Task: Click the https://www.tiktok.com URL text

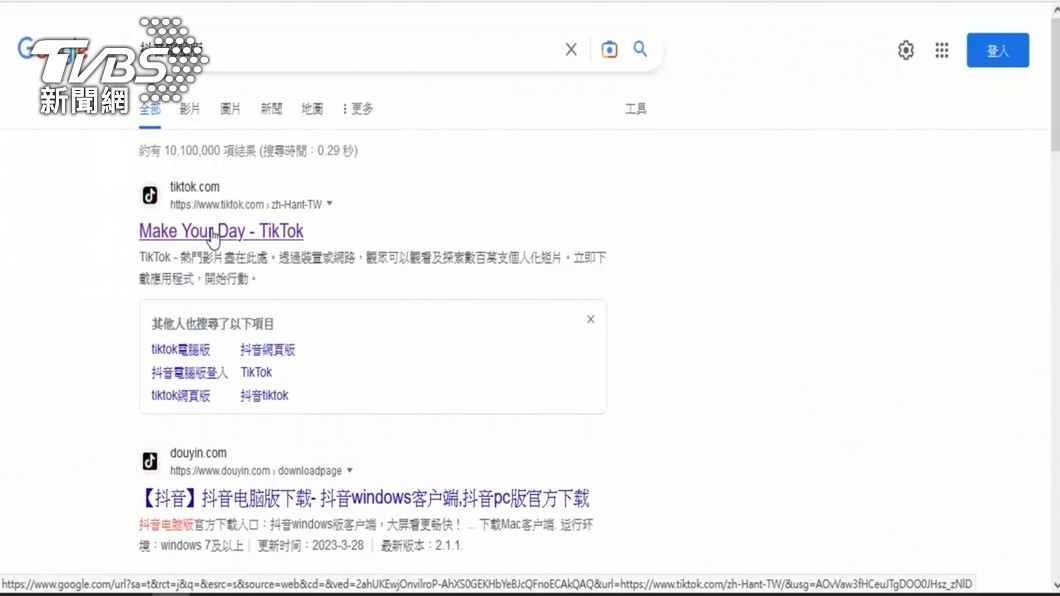Action: pyautogui.click(x=216, y=205)
